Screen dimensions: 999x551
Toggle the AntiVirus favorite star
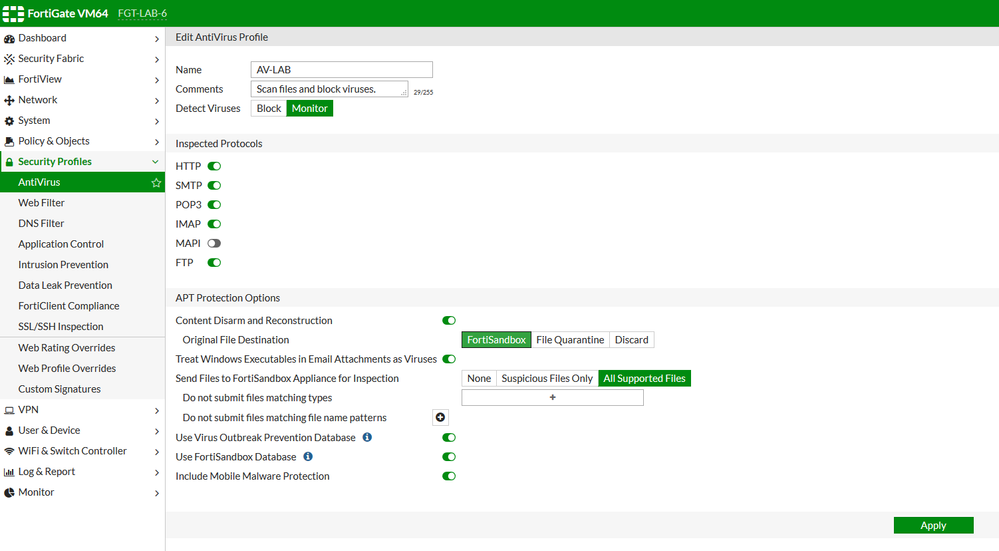click(x=156, y=183)
